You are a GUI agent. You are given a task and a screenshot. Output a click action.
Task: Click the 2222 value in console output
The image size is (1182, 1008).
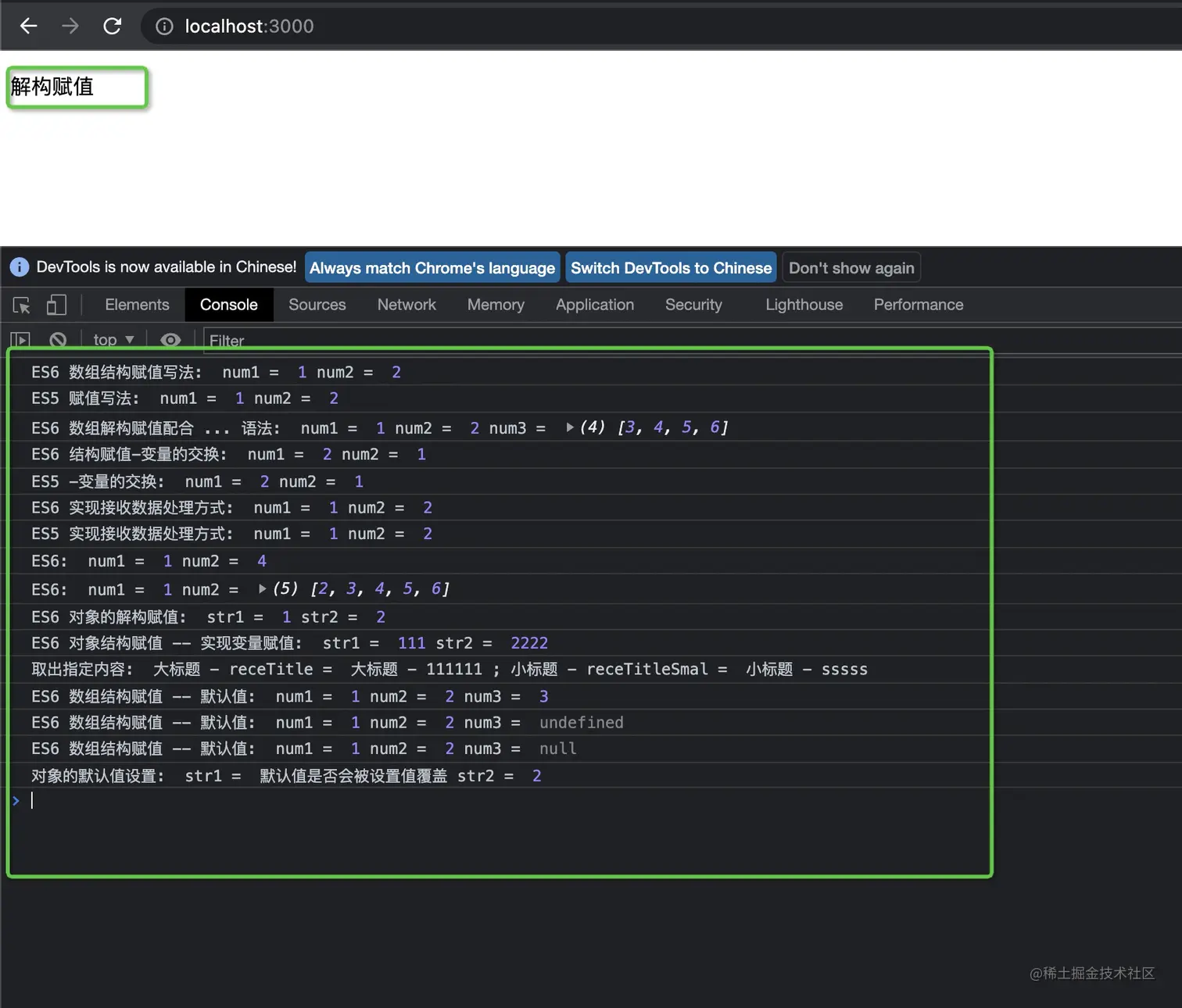(x=529, y=643)
